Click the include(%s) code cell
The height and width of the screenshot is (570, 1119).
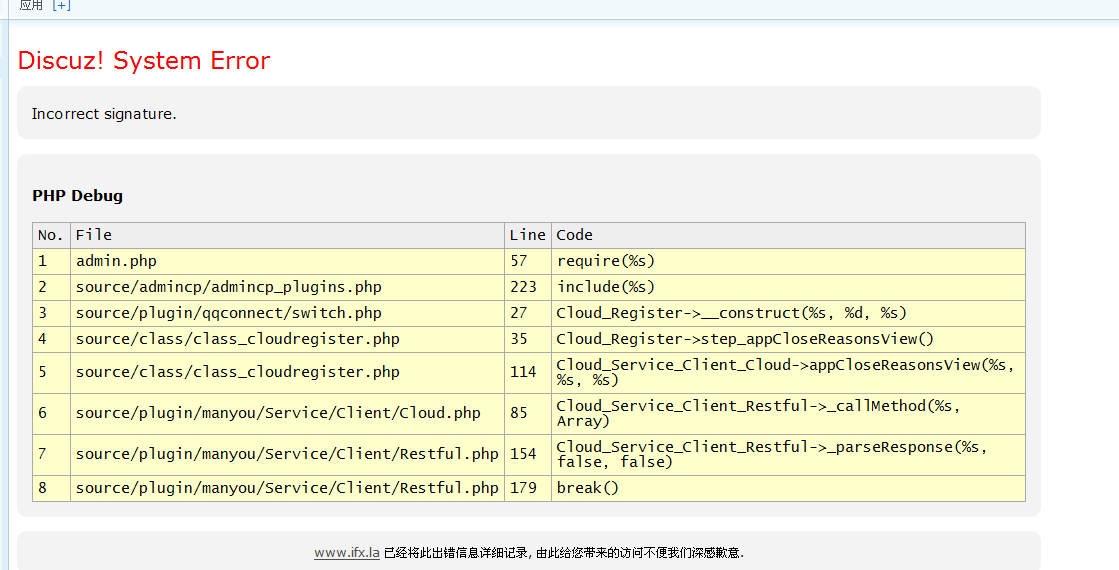pyautogui.click(x=606, y=287)
